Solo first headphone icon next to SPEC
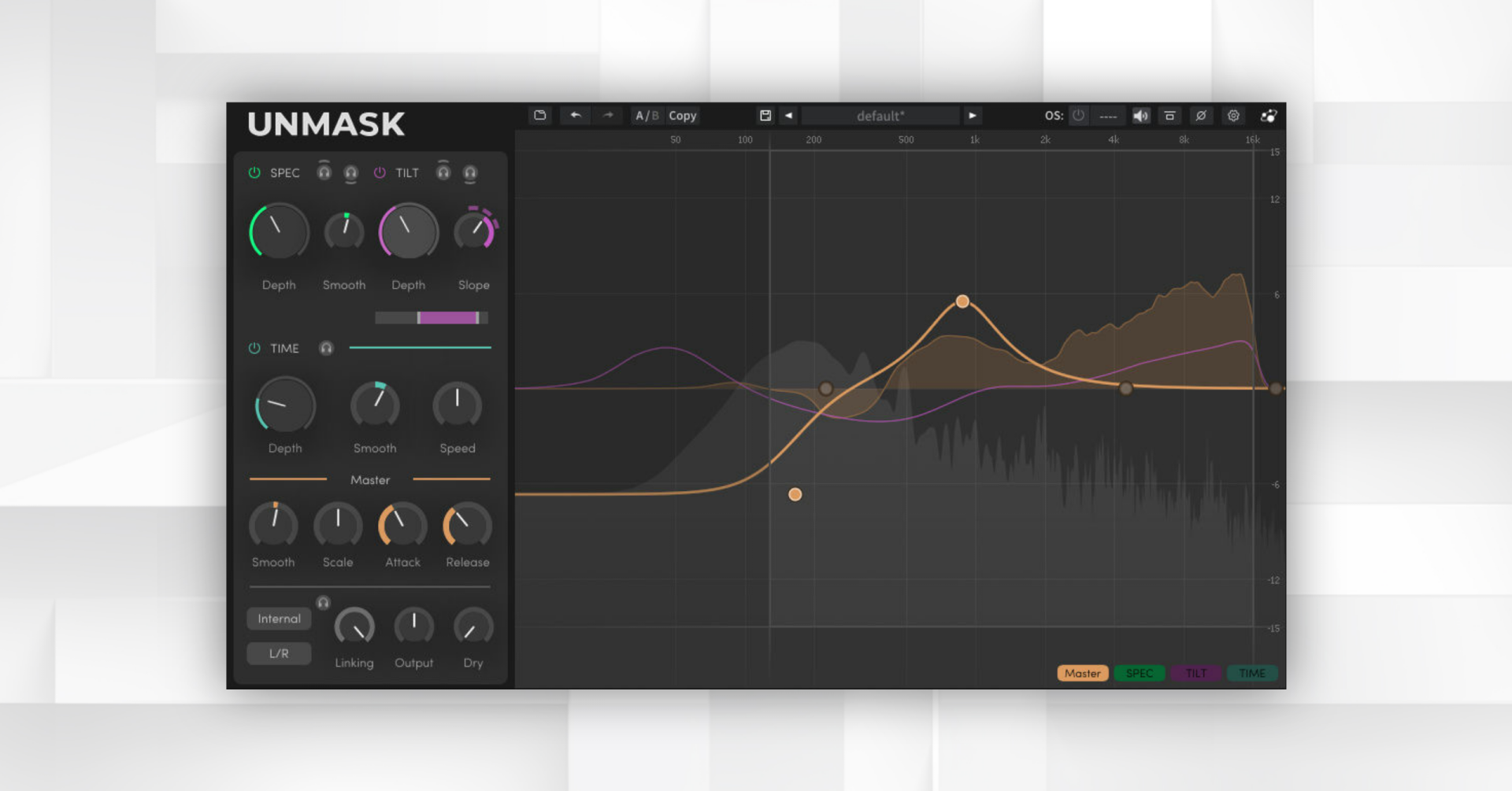The height and width of the screenshot is (791, 1512). pos(324,172)
